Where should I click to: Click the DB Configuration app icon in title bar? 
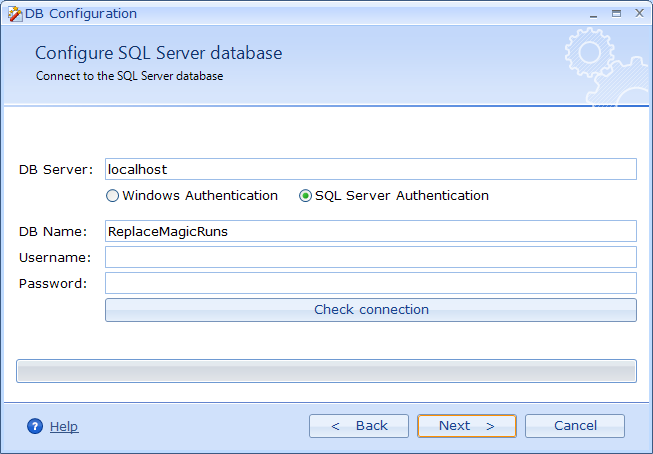click(14, 14)
